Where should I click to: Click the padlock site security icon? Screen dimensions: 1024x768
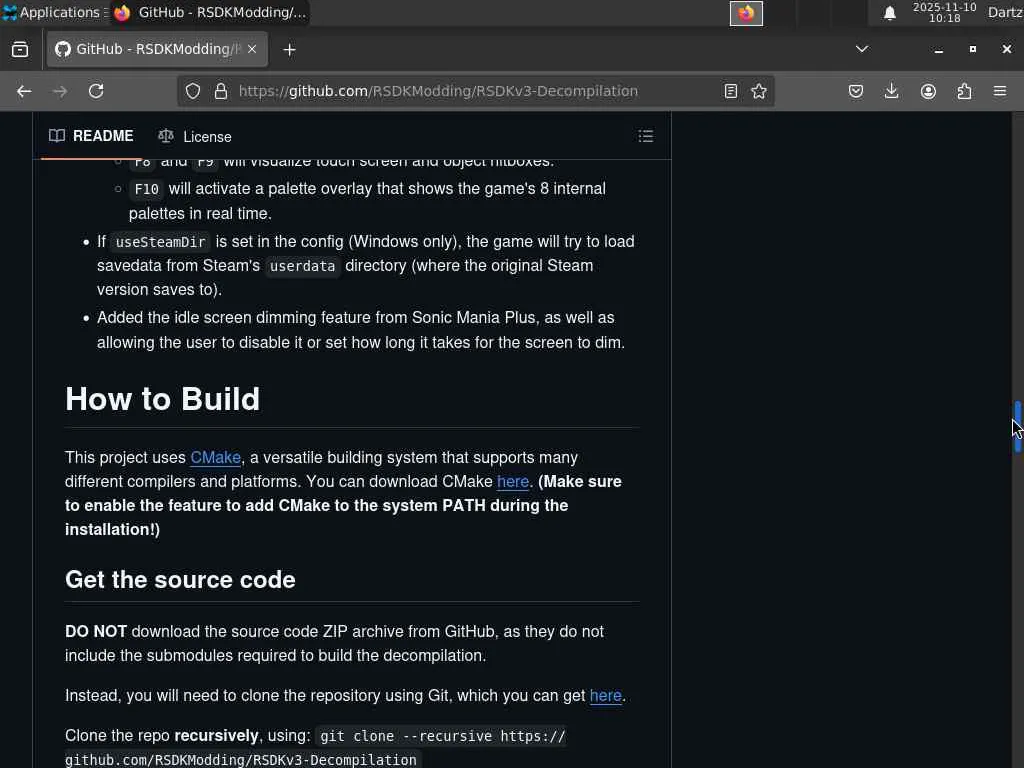(221, 91)
